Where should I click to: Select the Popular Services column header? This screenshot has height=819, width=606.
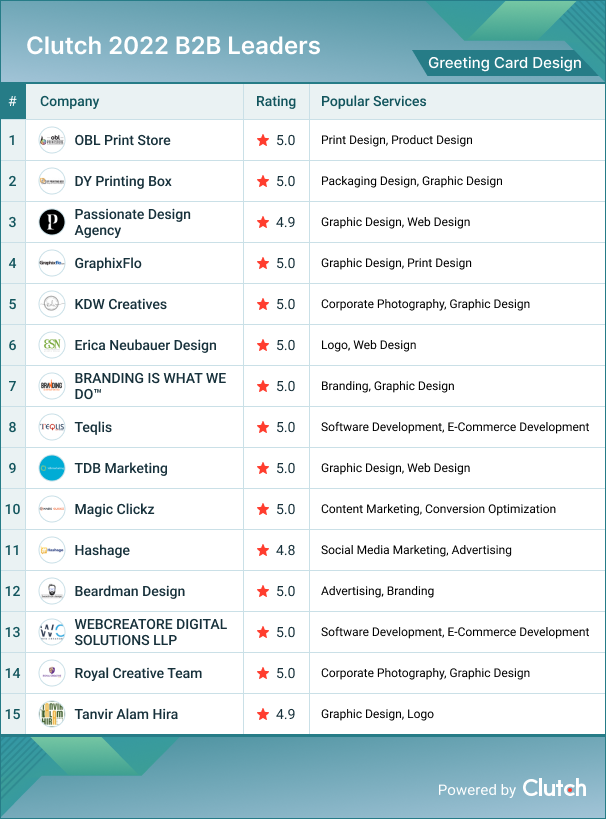pyautogui.click(x=373, y=101)
